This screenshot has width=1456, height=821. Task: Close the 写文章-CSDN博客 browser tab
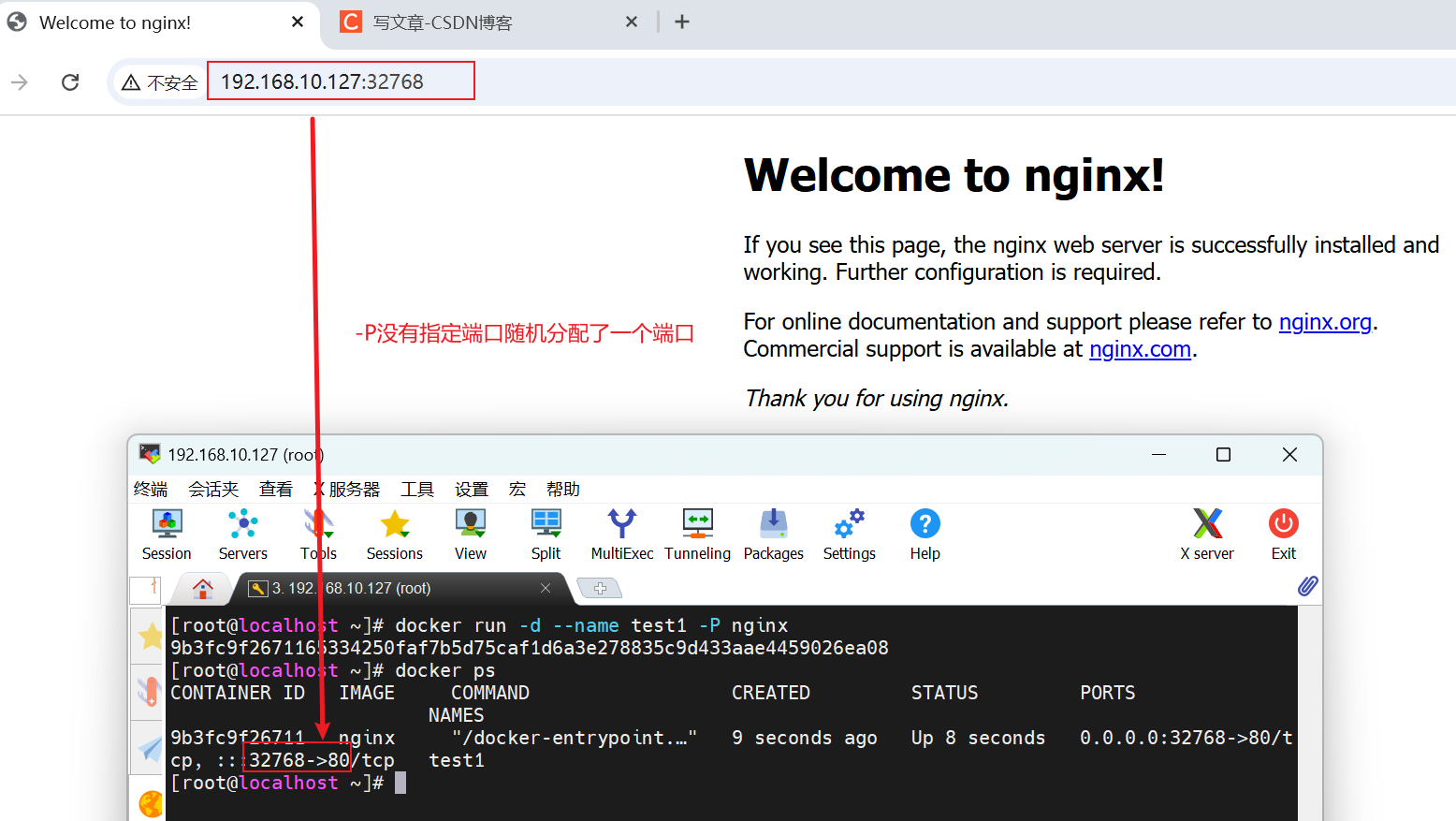(632, 22)
